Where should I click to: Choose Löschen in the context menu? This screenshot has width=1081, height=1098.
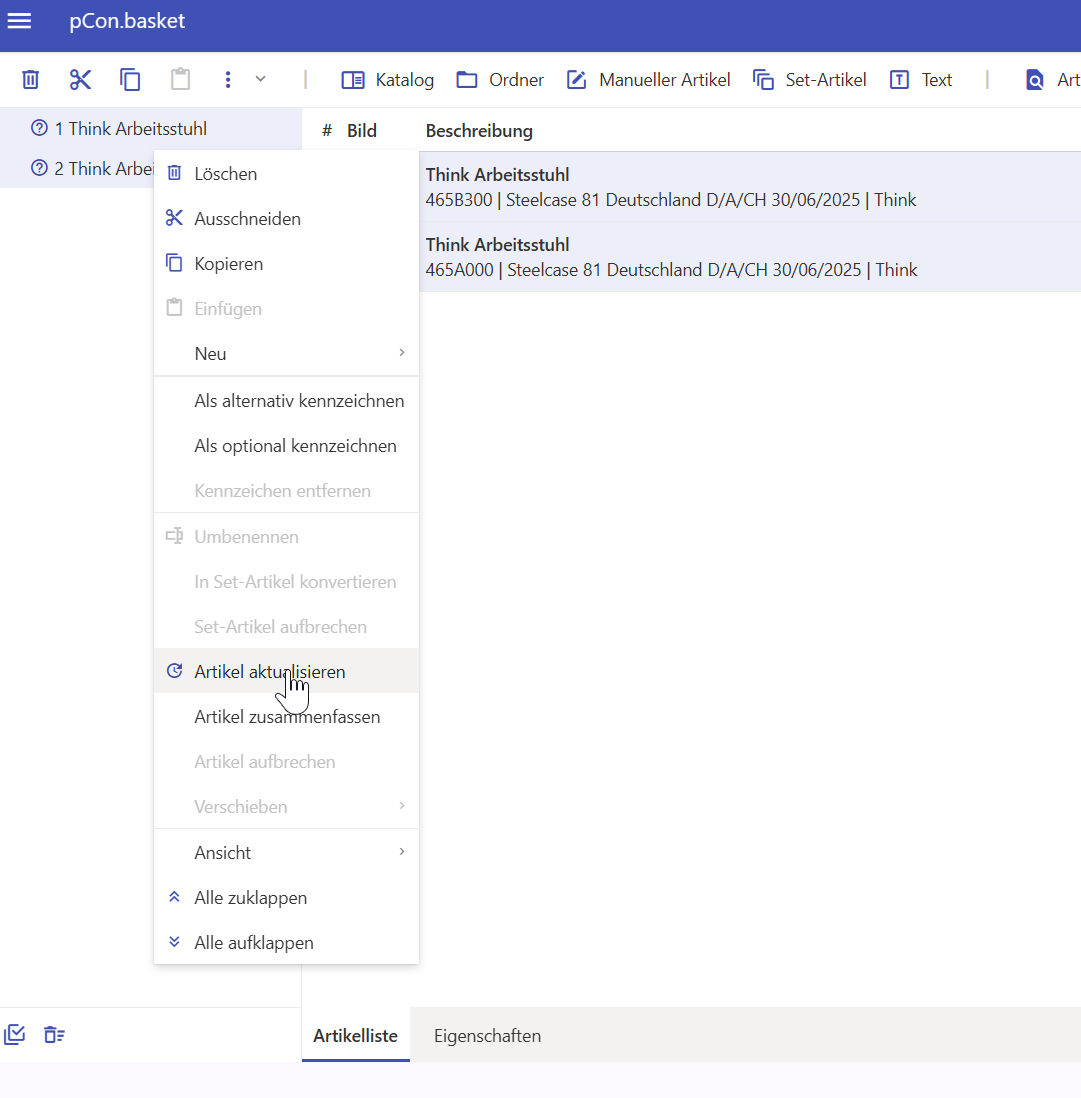click(286, 174)
